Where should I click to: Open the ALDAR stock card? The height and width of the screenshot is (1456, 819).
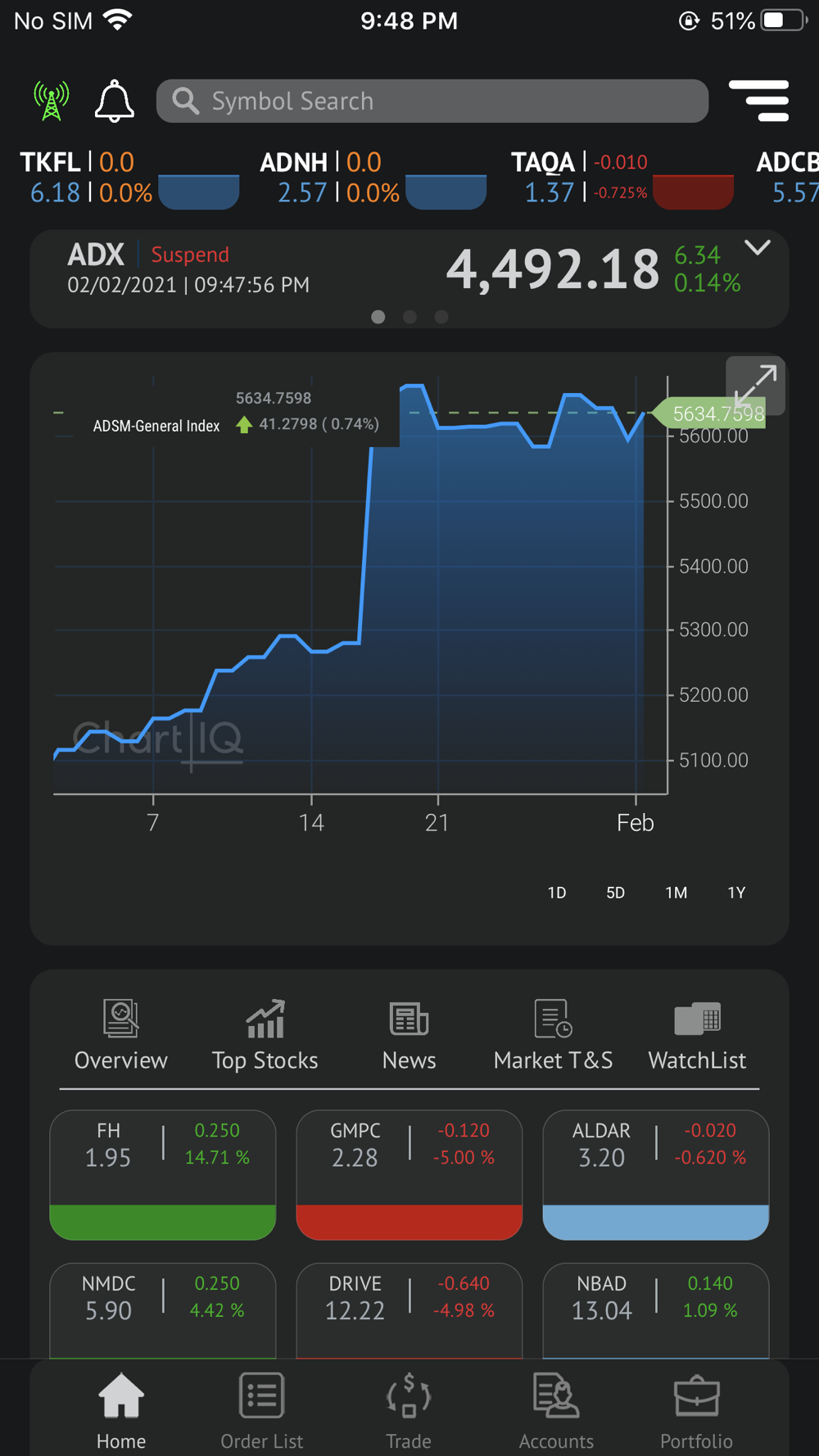(x=656, y=1175)
